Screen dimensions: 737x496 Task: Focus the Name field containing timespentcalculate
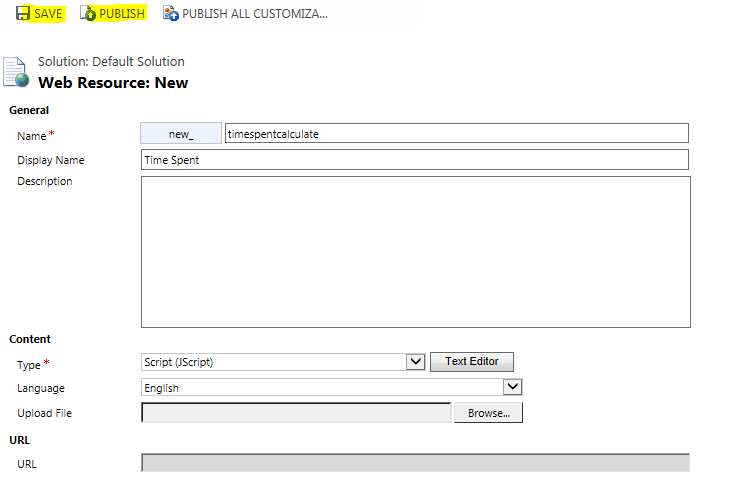(456, 134)
